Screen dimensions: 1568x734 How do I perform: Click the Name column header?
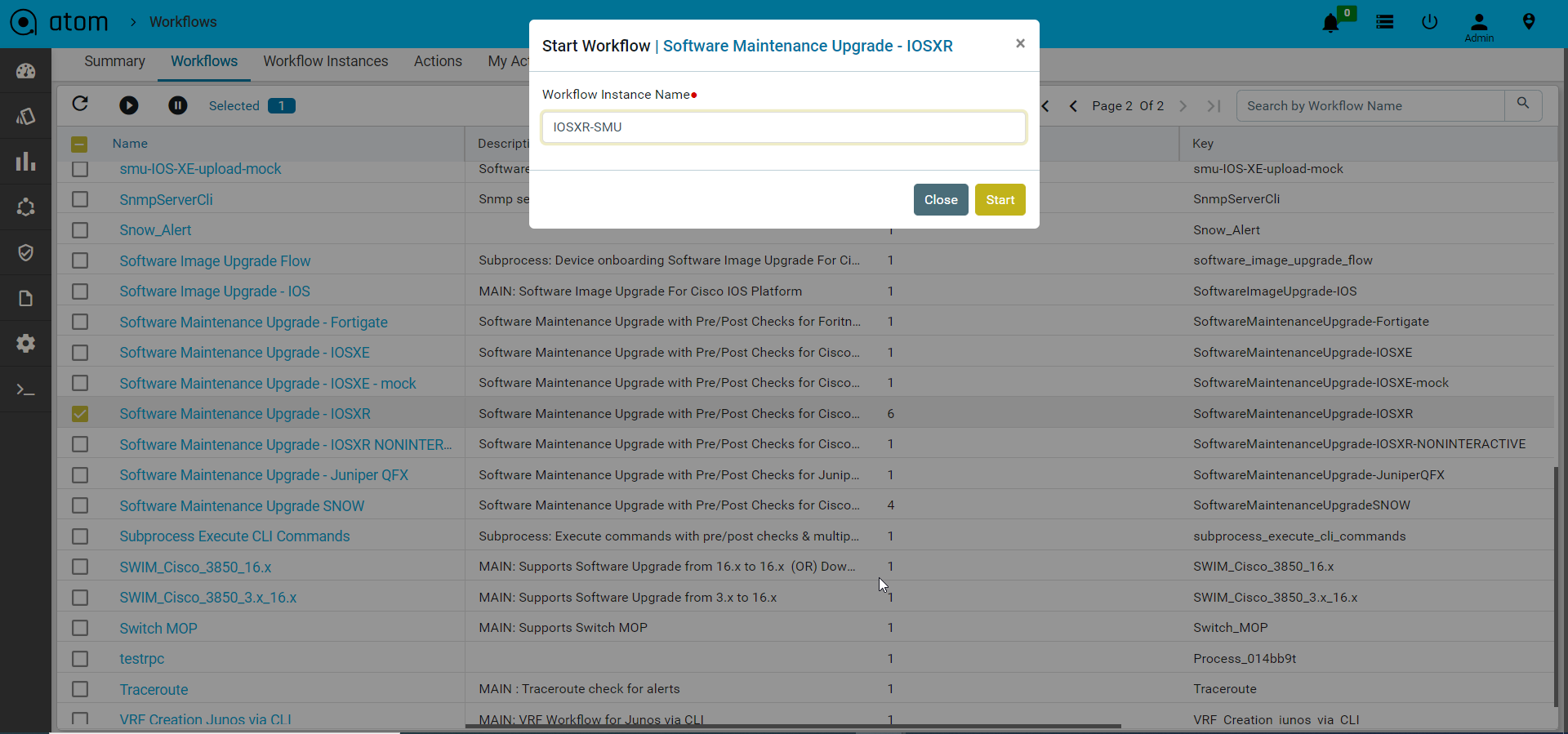pos(130,144)
